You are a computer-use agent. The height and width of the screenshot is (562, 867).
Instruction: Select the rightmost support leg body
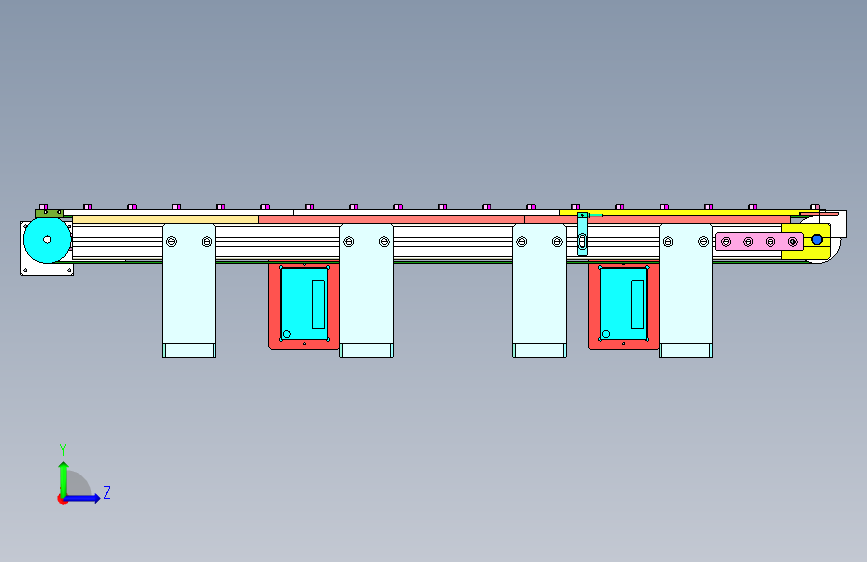(x=686, y=283)
